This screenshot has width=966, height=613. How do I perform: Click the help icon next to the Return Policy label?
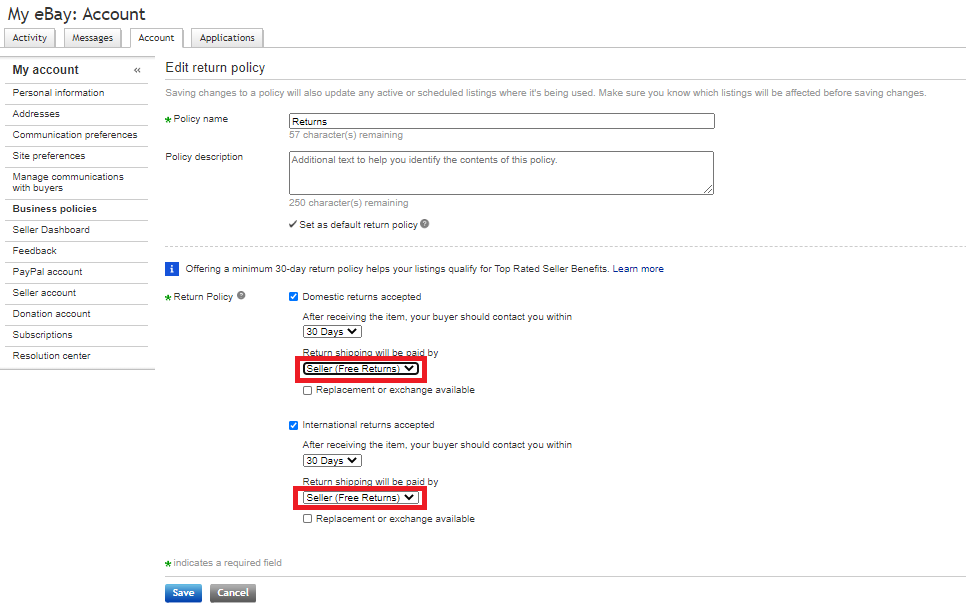(x=241, y=296)
